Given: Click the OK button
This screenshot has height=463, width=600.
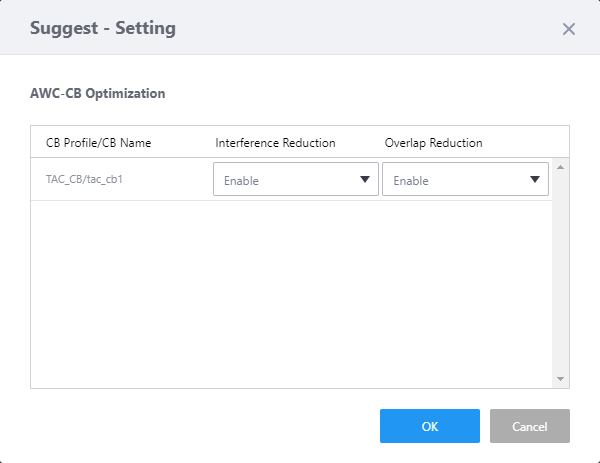Looking at the screenshot, I should (x=429, y=426).
